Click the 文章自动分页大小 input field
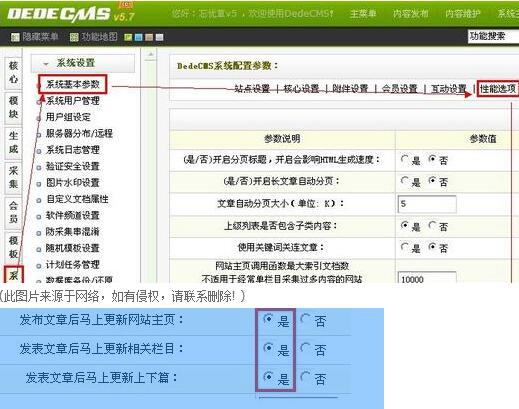This screenshot has width=519, height=409. pyautogui.click(x=427, y=204)
